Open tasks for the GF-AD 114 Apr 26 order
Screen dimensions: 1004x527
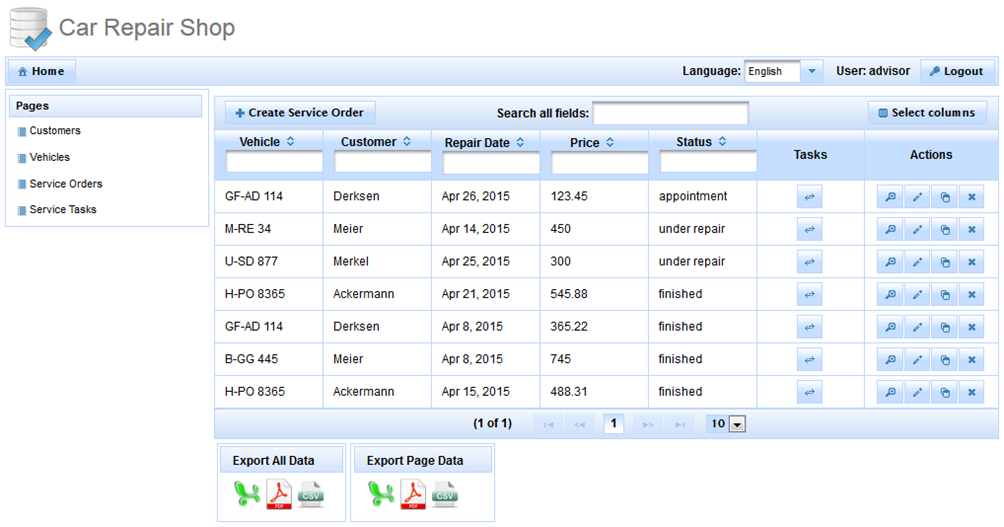809,197
